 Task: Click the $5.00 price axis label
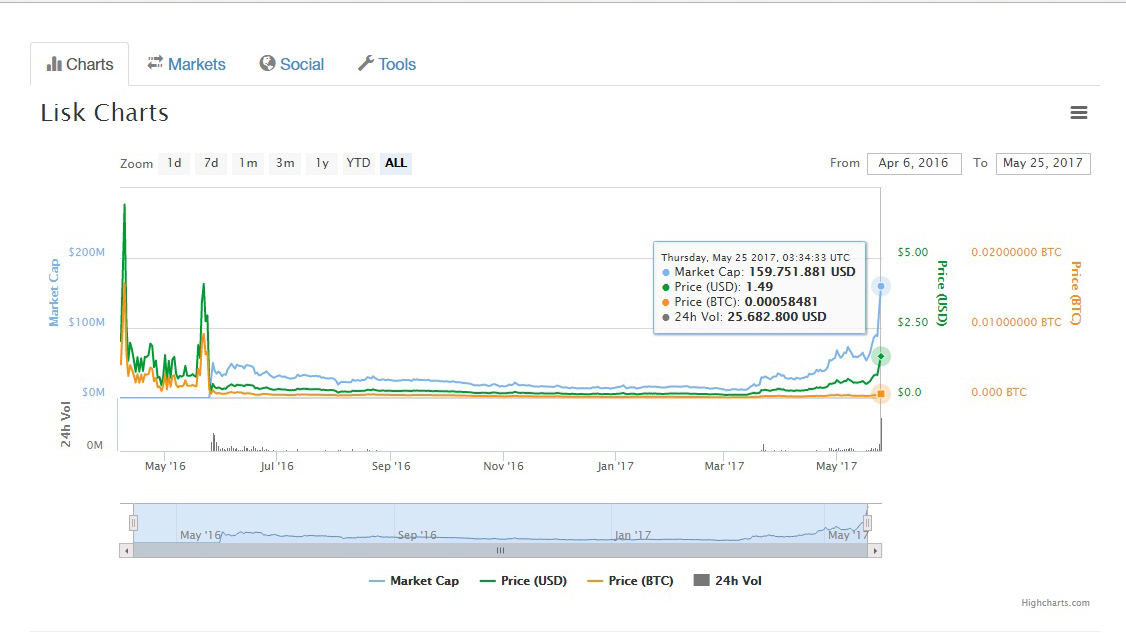tap(913, 252)
